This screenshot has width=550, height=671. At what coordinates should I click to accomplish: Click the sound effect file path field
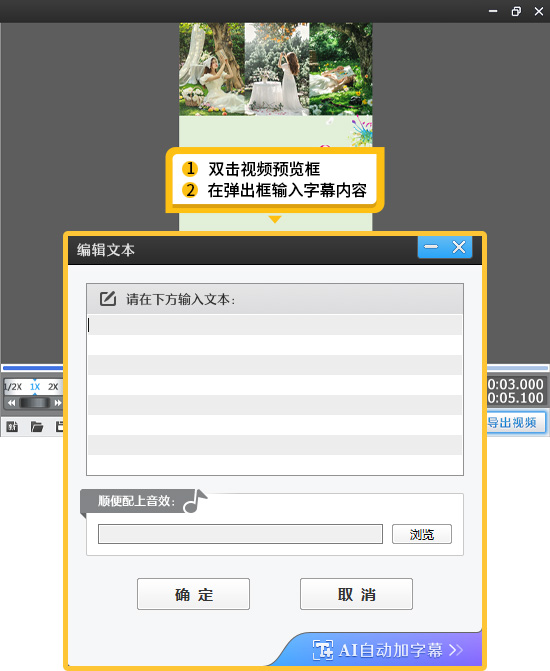(240, 534)
